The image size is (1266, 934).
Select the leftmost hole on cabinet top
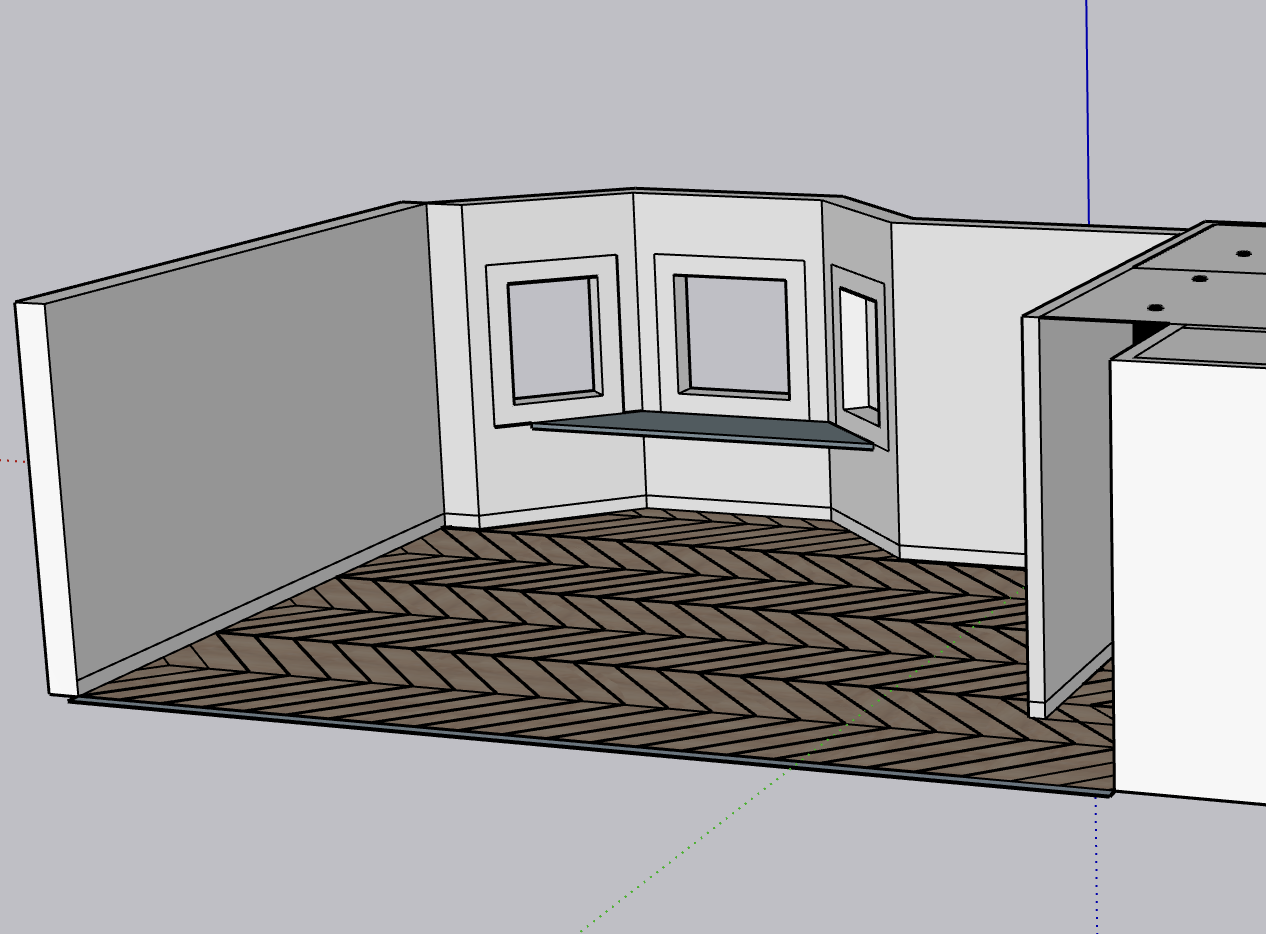pos(1154,307)
